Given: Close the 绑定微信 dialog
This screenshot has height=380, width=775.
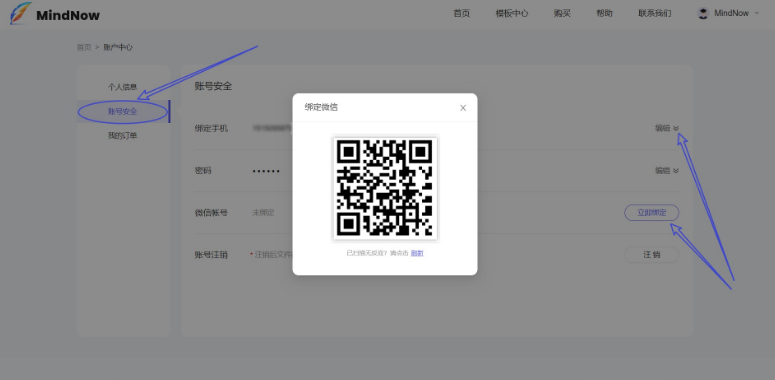Looking at the screenshot, I should pyautogui.click(x=463, y=108).
